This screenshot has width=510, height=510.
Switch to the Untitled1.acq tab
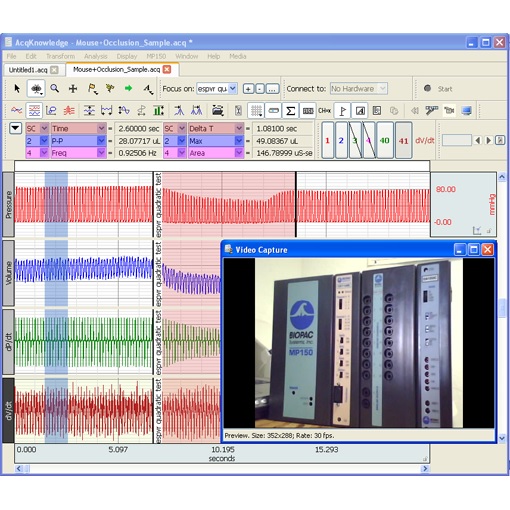28,70
